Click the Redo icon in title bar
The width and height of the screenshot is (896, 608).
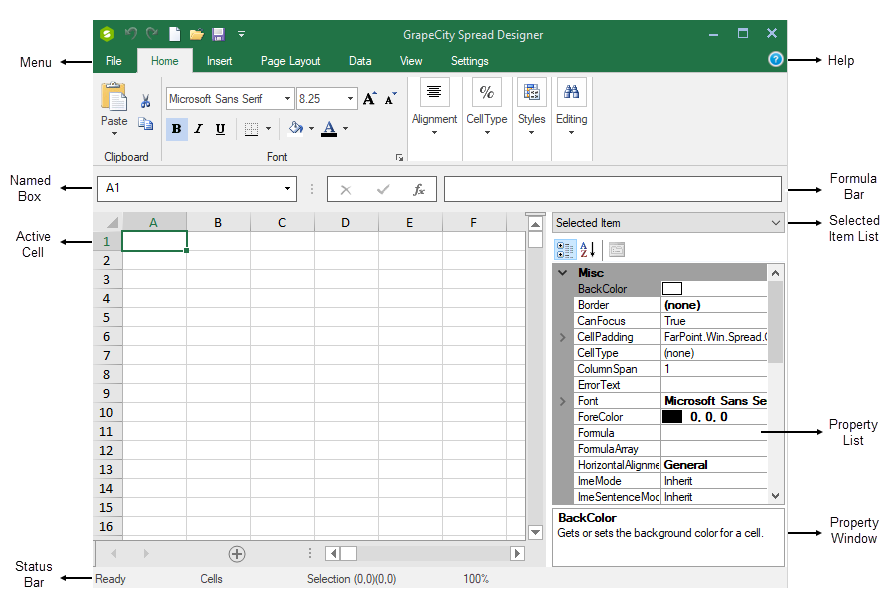point(152,34)
